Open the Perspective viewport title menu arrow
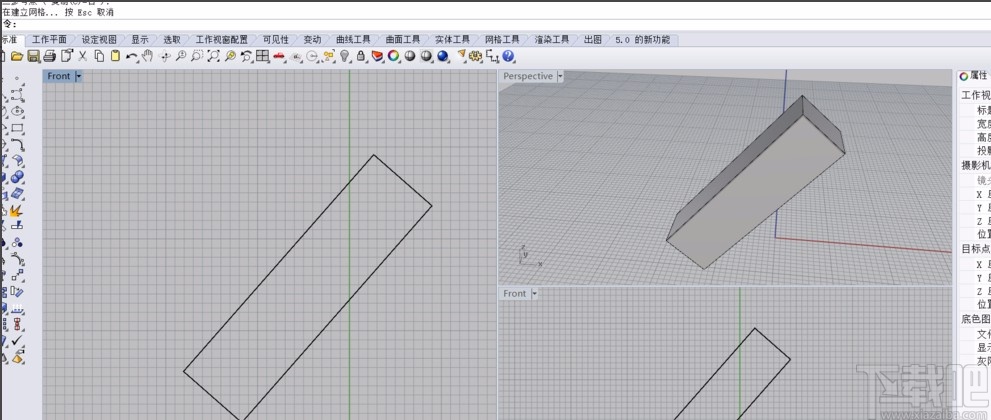The image size is (991, 420). click(x=560, y=76)
